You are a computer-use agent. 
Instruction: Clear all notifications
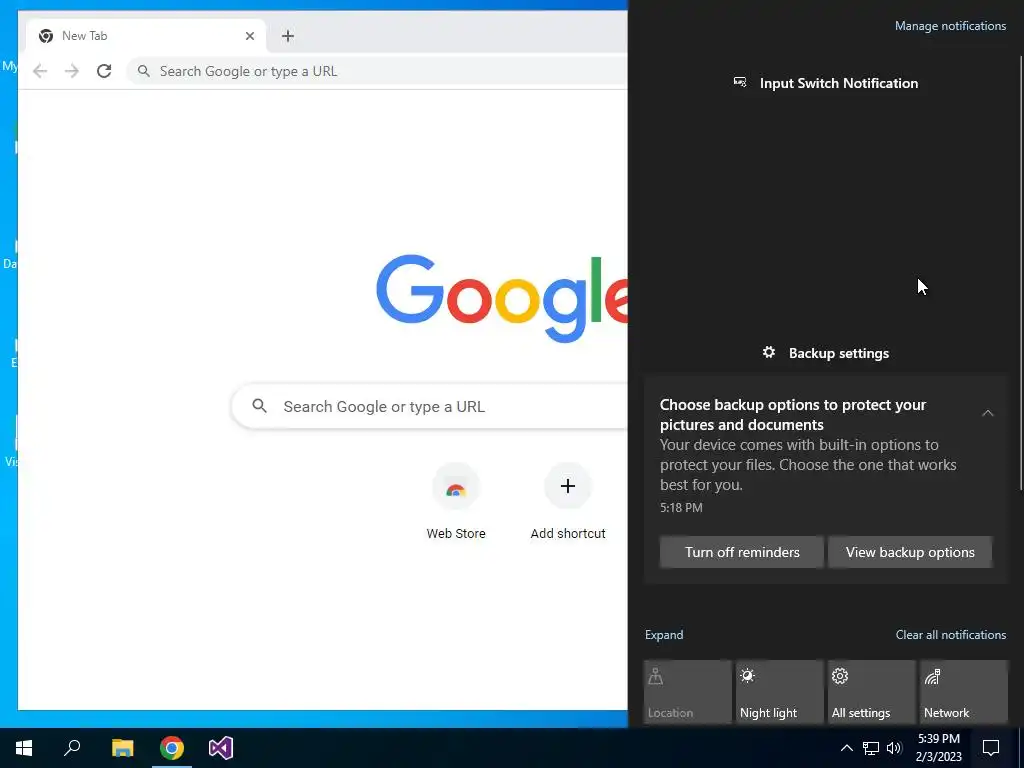[x=951, y=635]
